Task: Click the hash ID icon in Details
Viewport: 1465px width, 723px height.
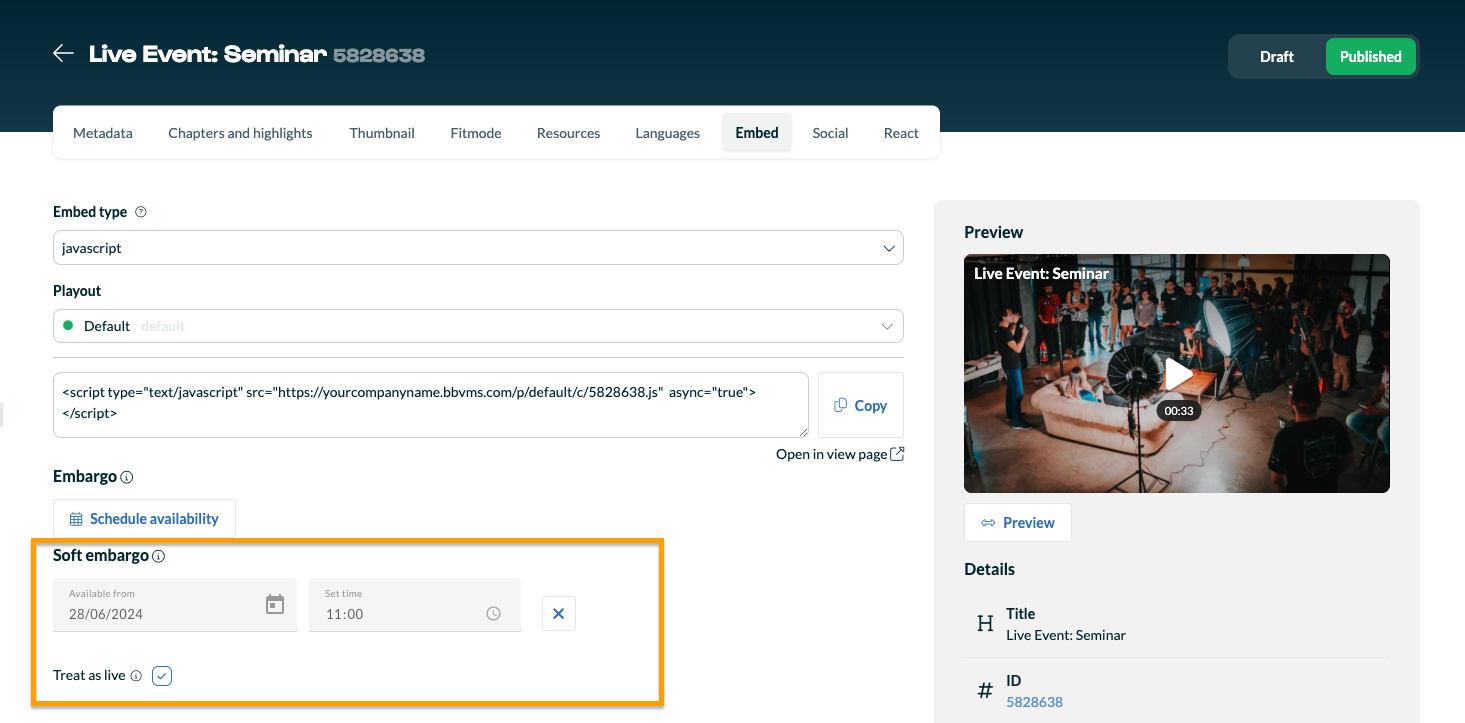Action: (x=985, y=691)
